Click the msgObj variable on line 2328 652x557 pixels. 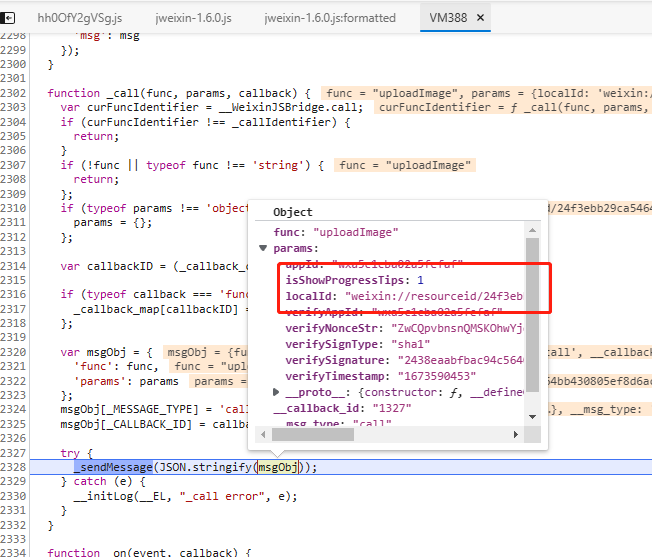pyautogui.click(x=278, y=467)
